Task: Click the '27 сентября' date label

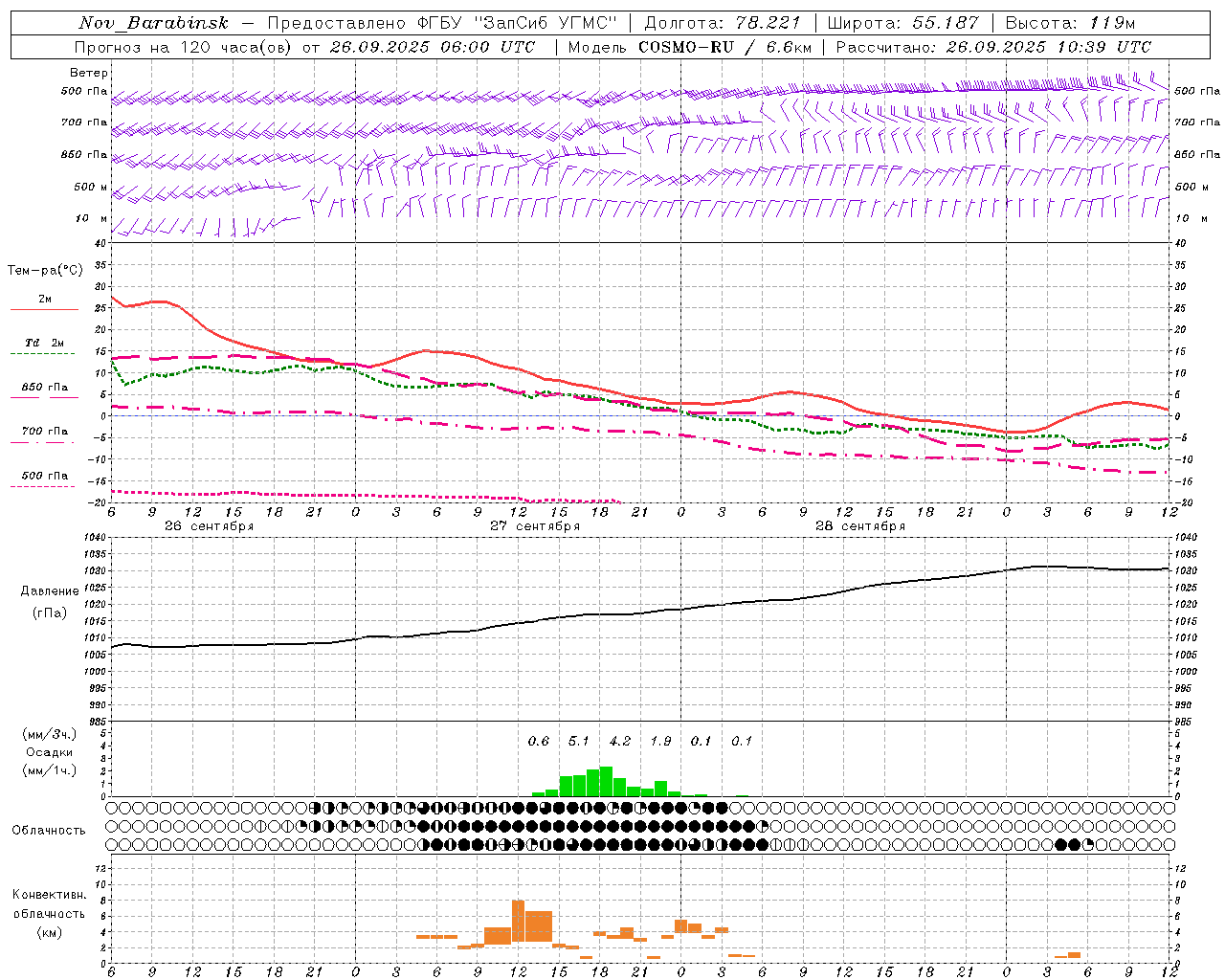Action: click(534, 526)
